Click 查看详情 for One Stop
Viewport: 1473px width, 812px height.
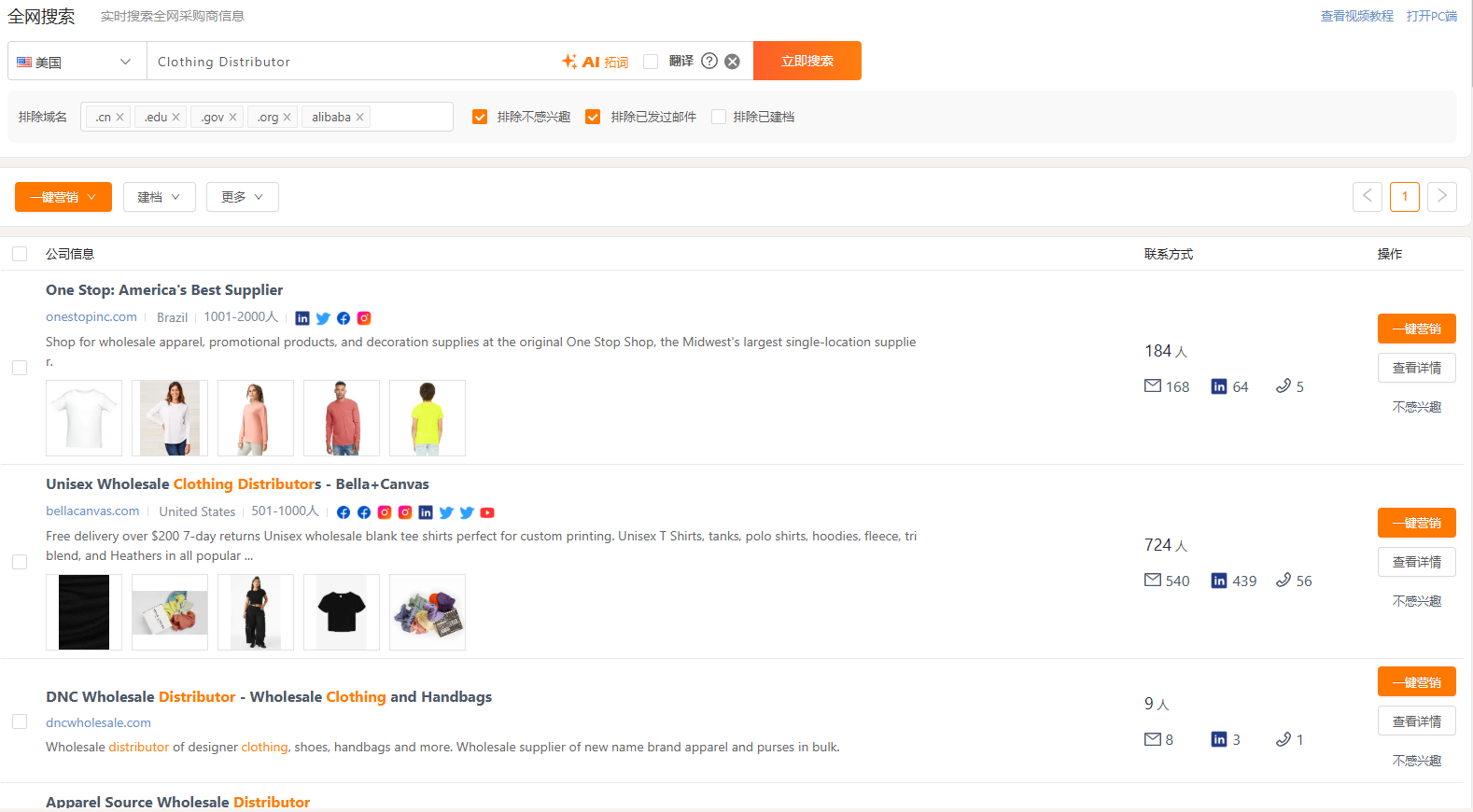(x=1417, y=368)
